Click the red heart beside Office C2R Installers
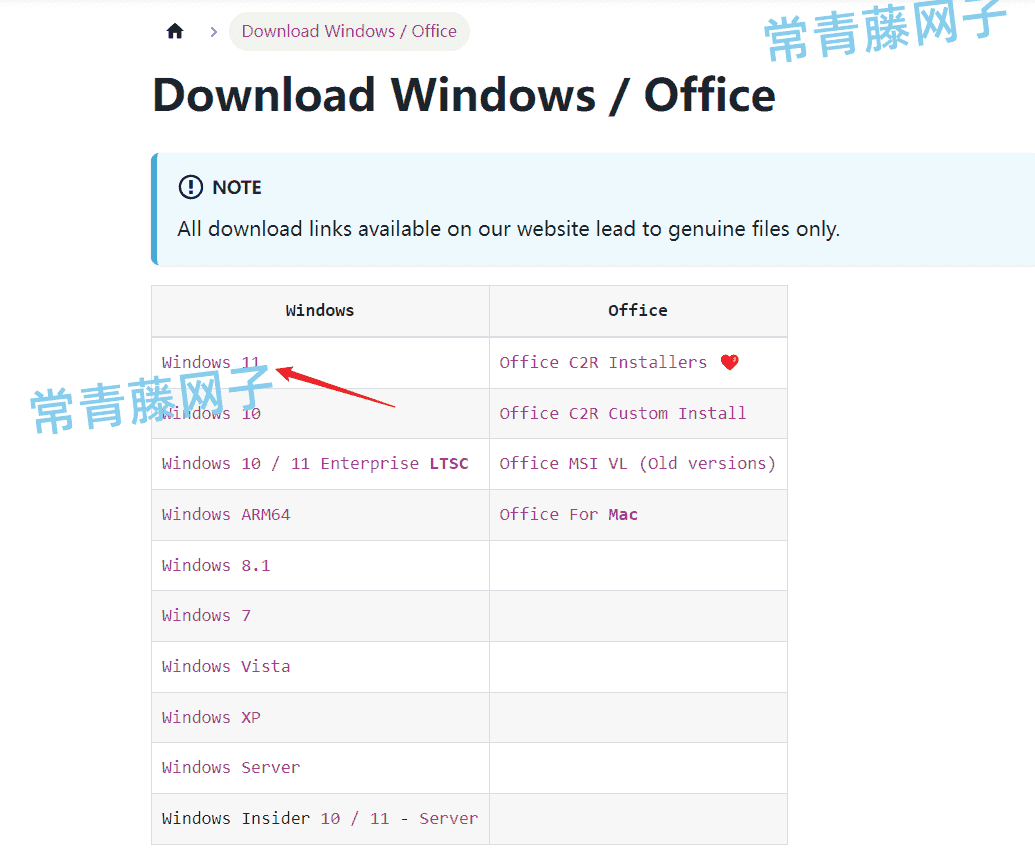The image size is (1035, 864). coord(729,362)
